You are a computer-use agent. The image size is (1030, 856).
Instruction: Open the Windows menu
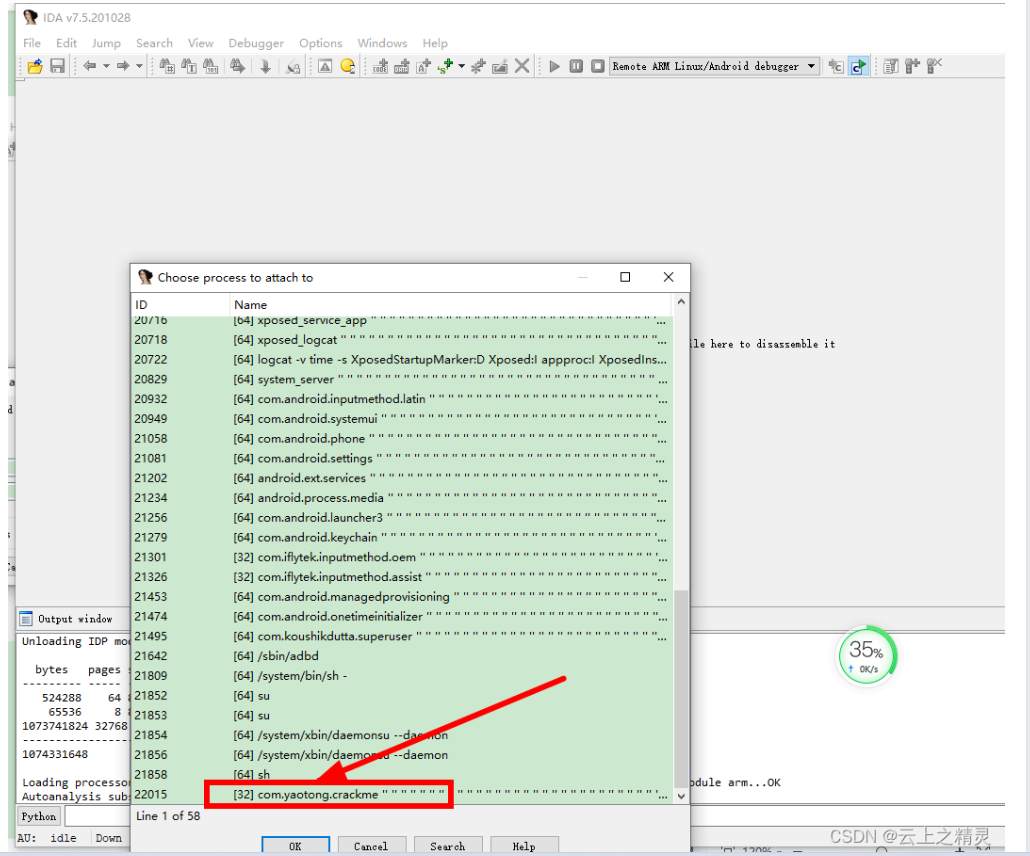(x=382, y=43)
